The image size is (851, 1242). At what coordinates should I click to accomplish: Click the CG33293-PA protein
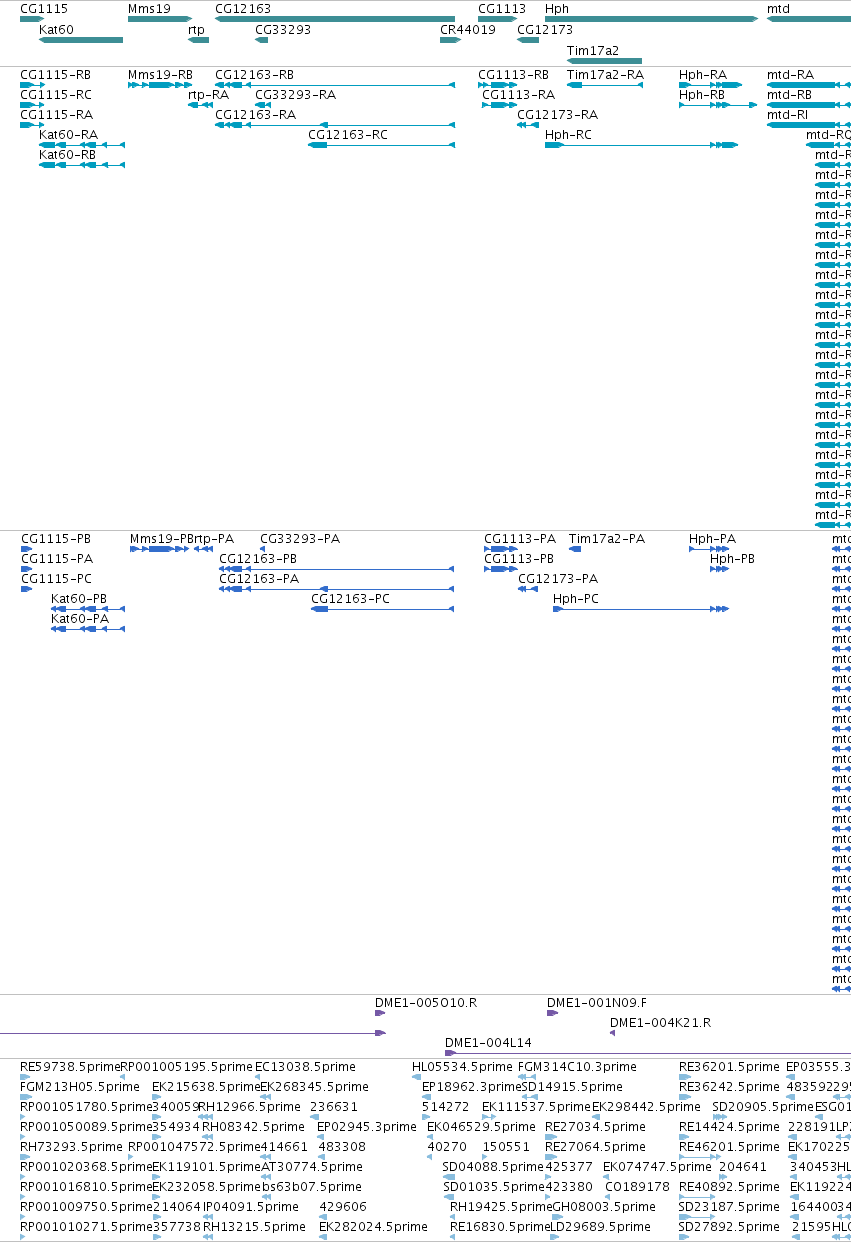click(x=300, y=539)
